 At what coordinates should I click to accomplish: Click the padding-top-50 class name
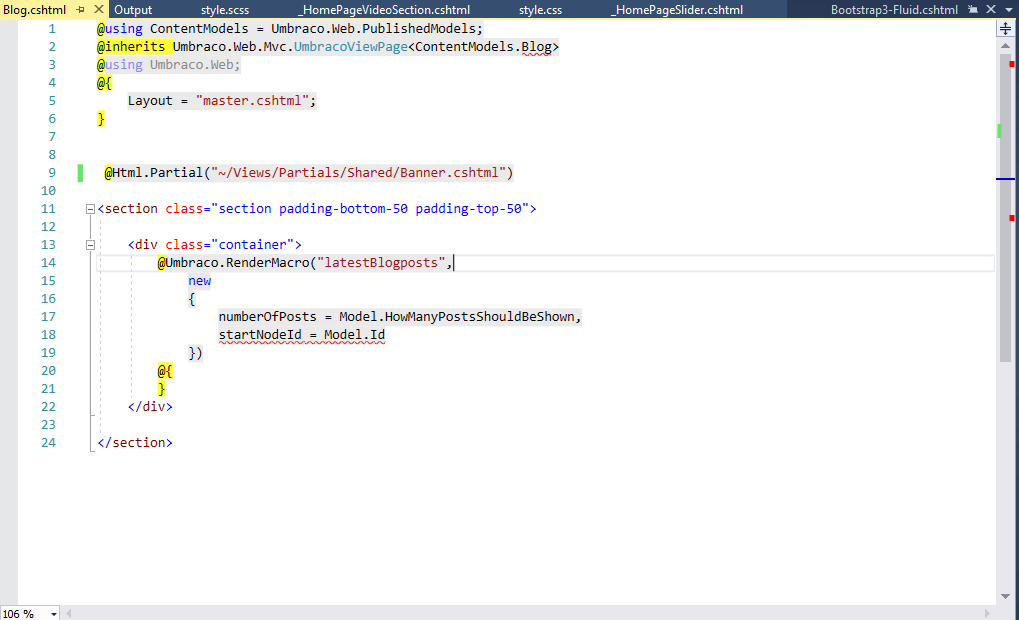click(x=469, y=209)
